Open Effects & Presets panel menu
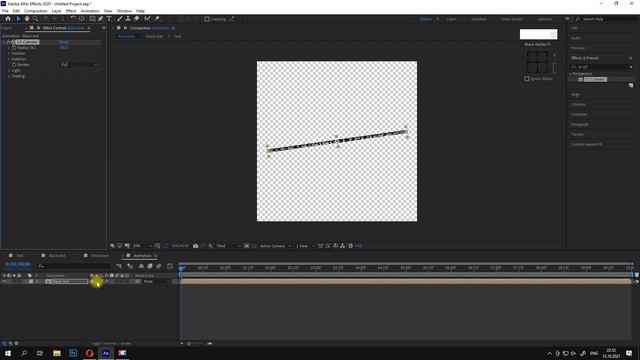Screen dimensions: 640x360 [631, 58]
